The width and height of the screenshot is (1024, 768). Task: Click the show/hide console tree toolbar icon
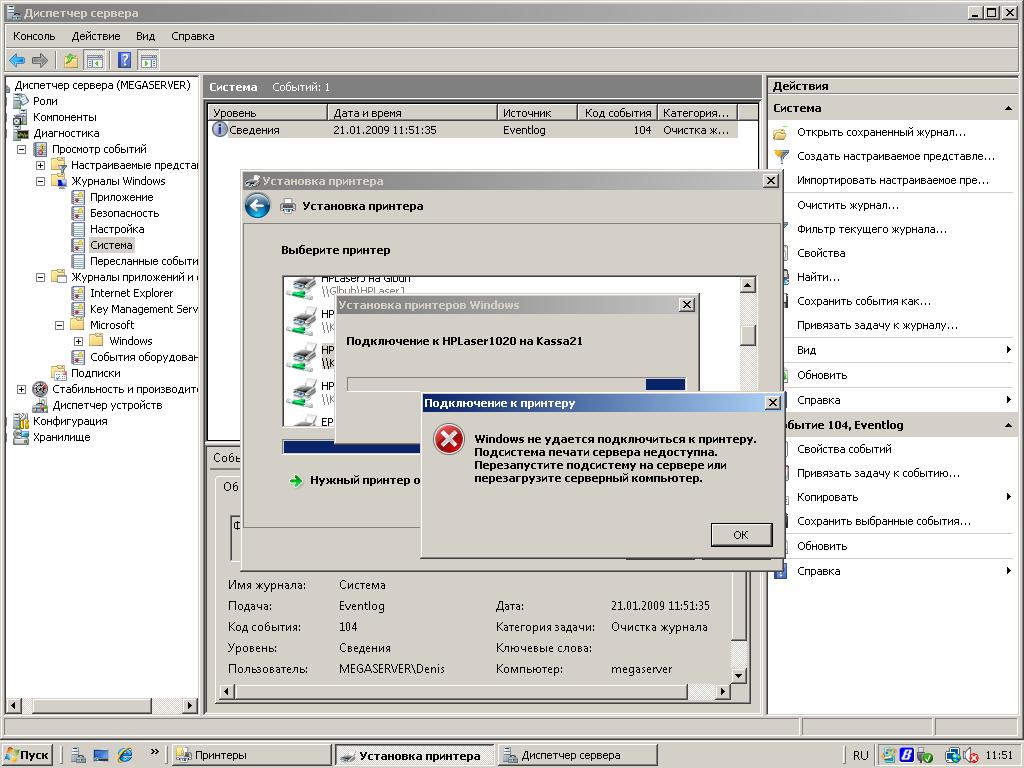tap(95, 61)
